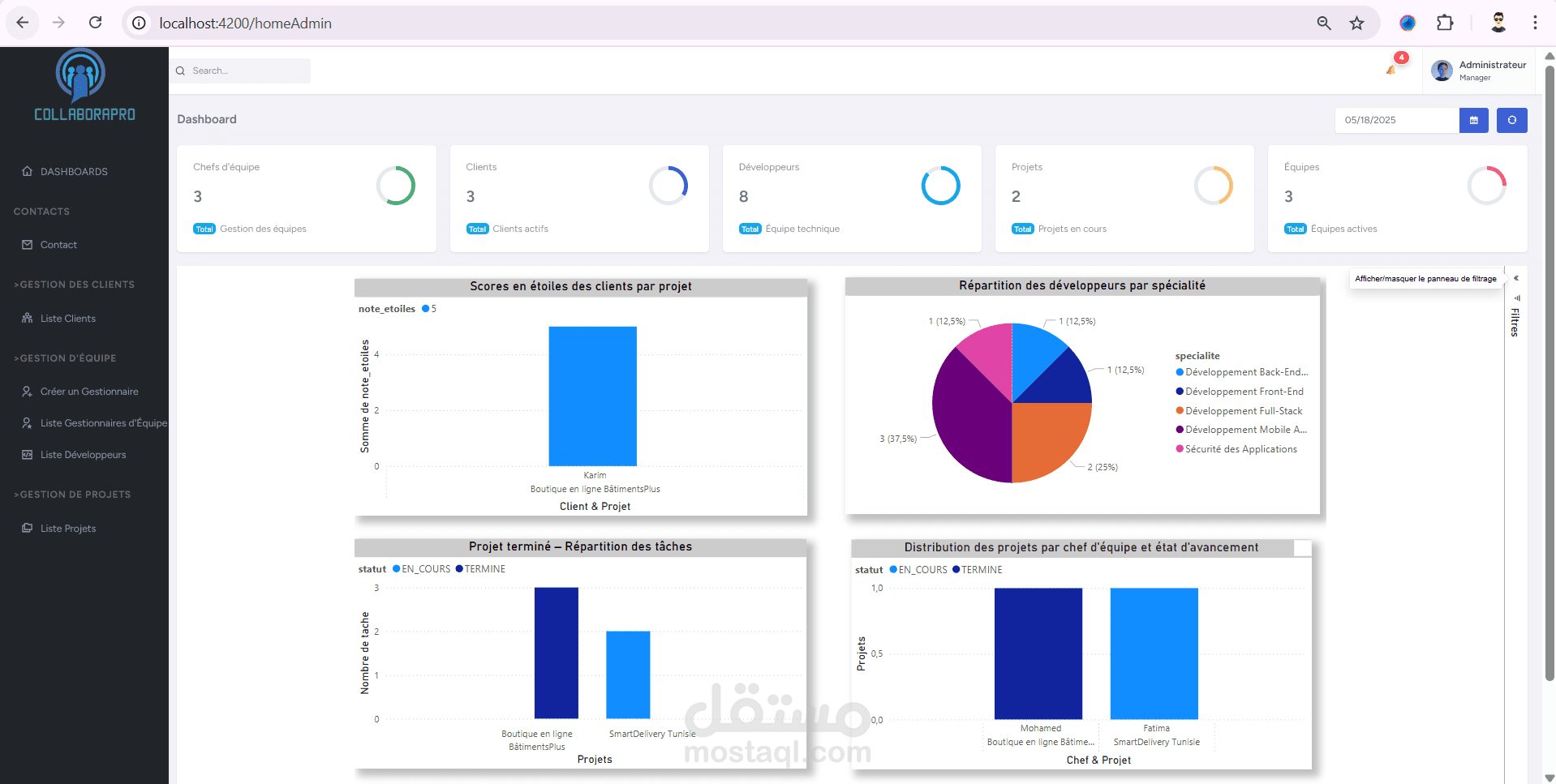Focus the Search input field

(240, 71)
